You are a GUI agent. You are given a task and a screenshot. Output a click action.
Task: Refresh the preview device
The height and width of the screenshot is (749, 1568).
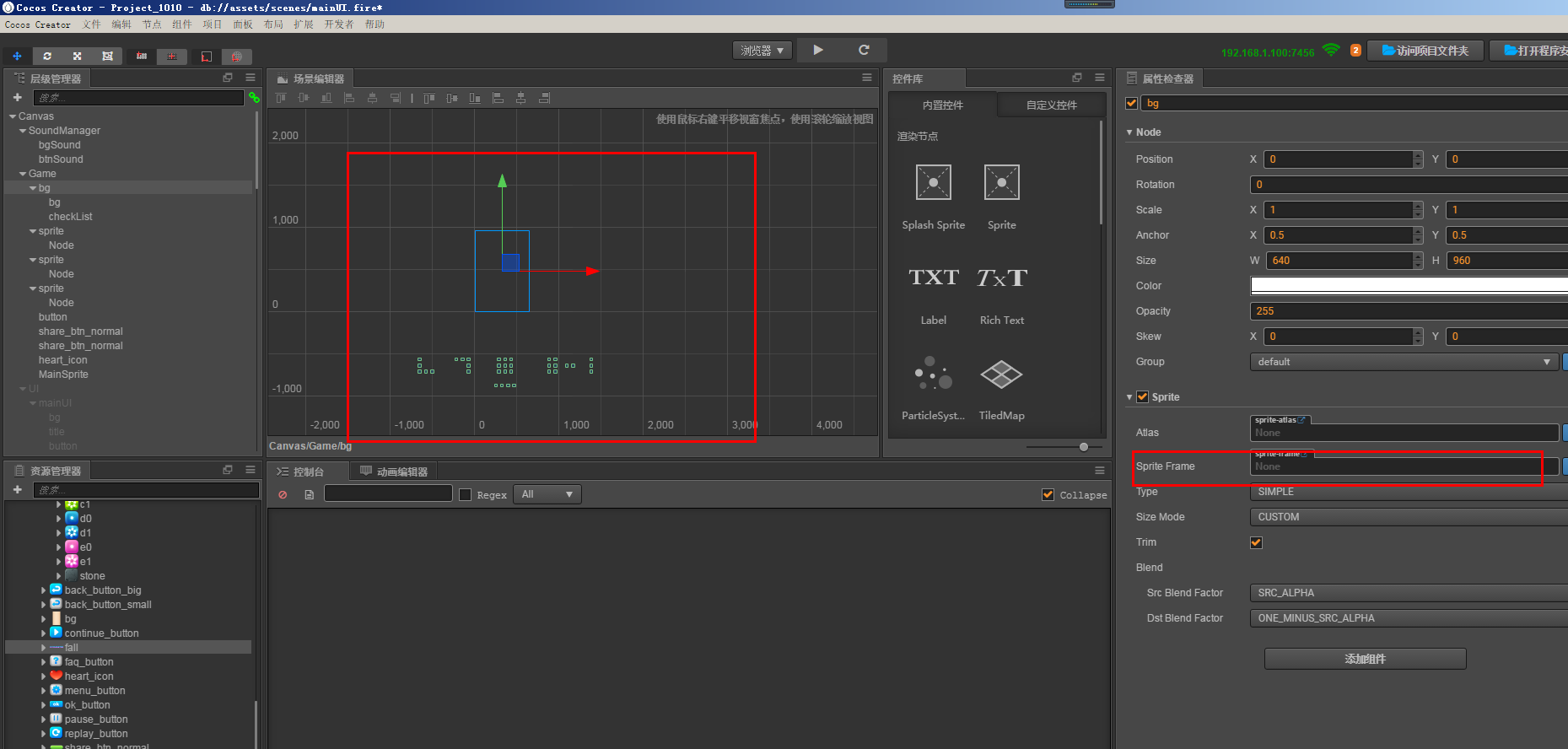tap(864, 50)
